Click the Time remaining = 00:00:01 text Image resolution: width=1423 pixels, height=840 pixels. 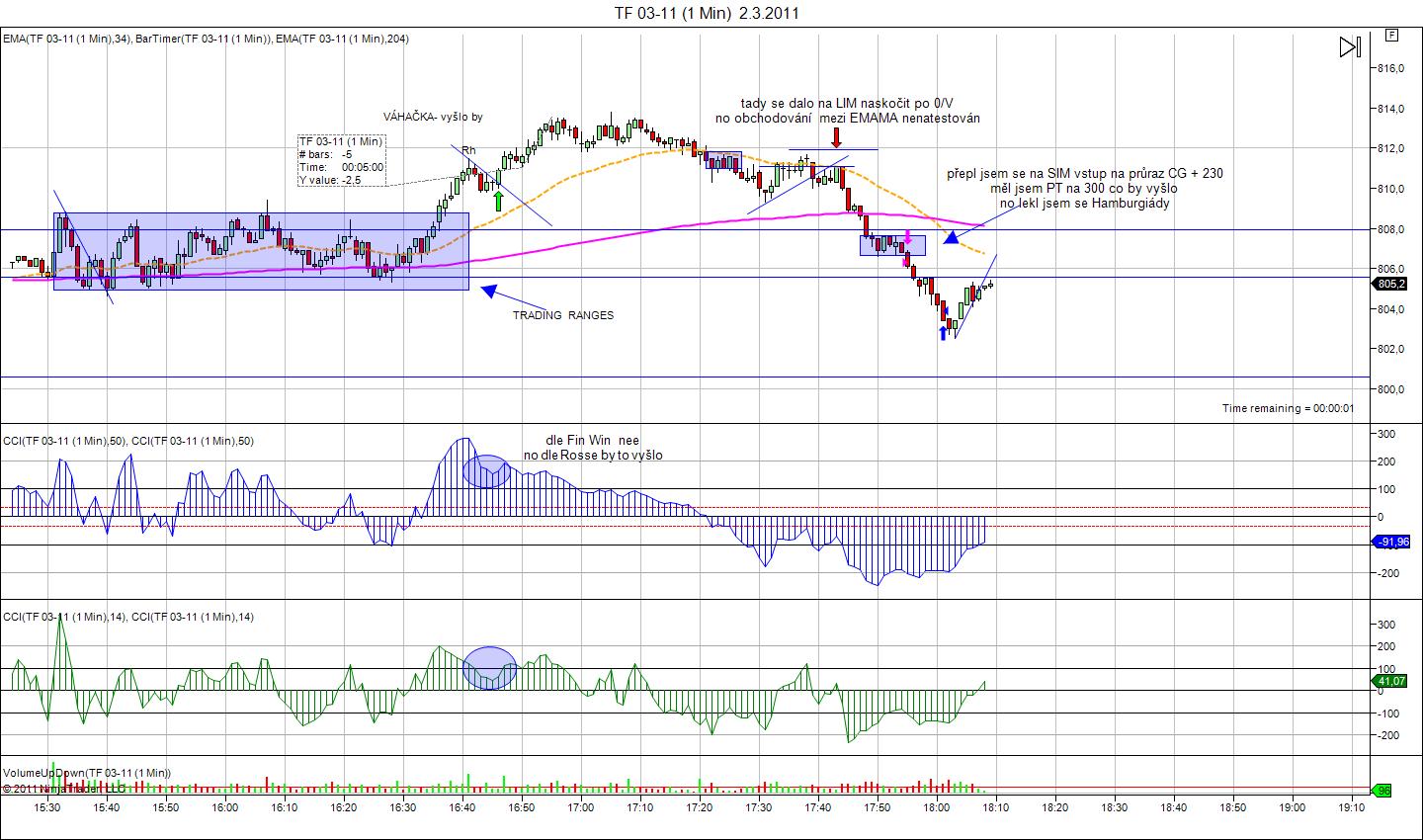point(1289,408)
